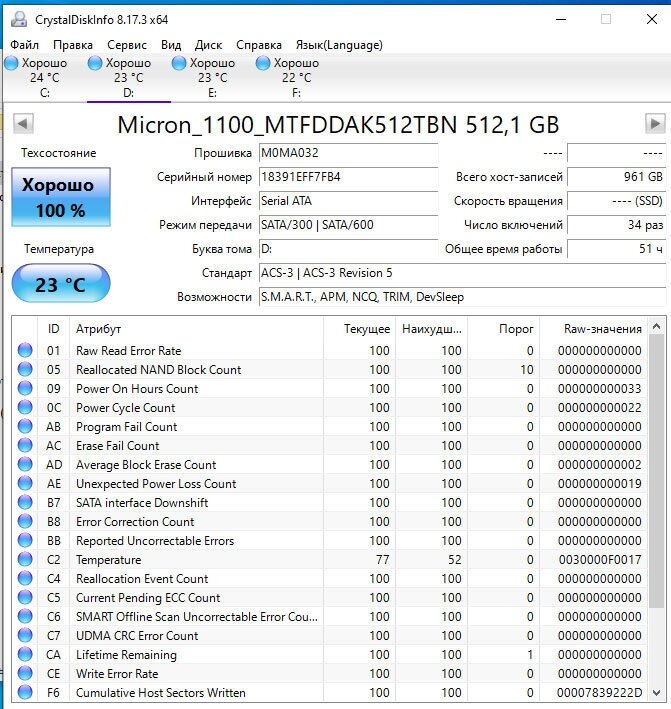Click the Наихудш... column header
Viewport: 671px width, 709px height.
click(432, 329)
